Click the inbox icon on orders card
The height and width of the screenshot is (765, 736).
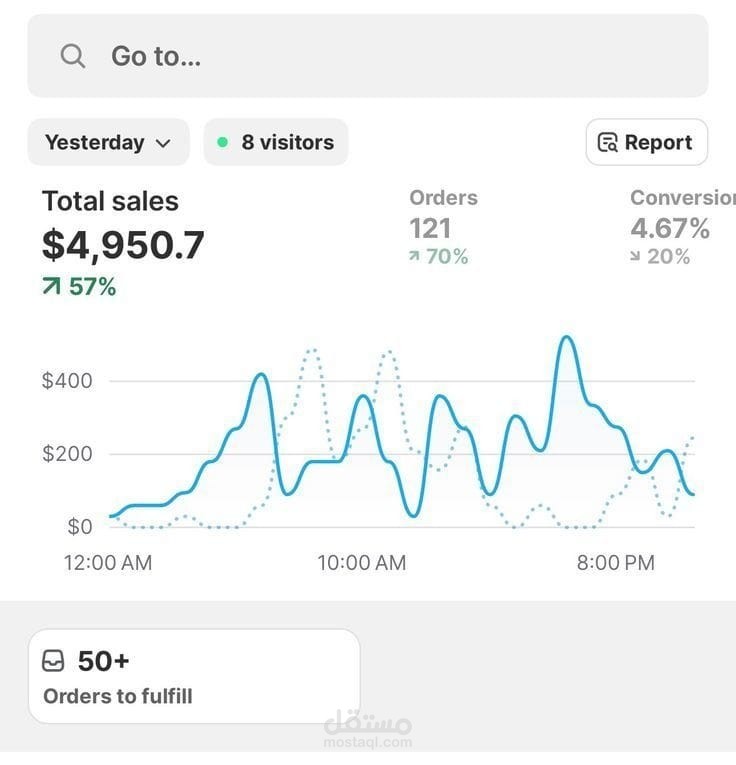(54, 661)
